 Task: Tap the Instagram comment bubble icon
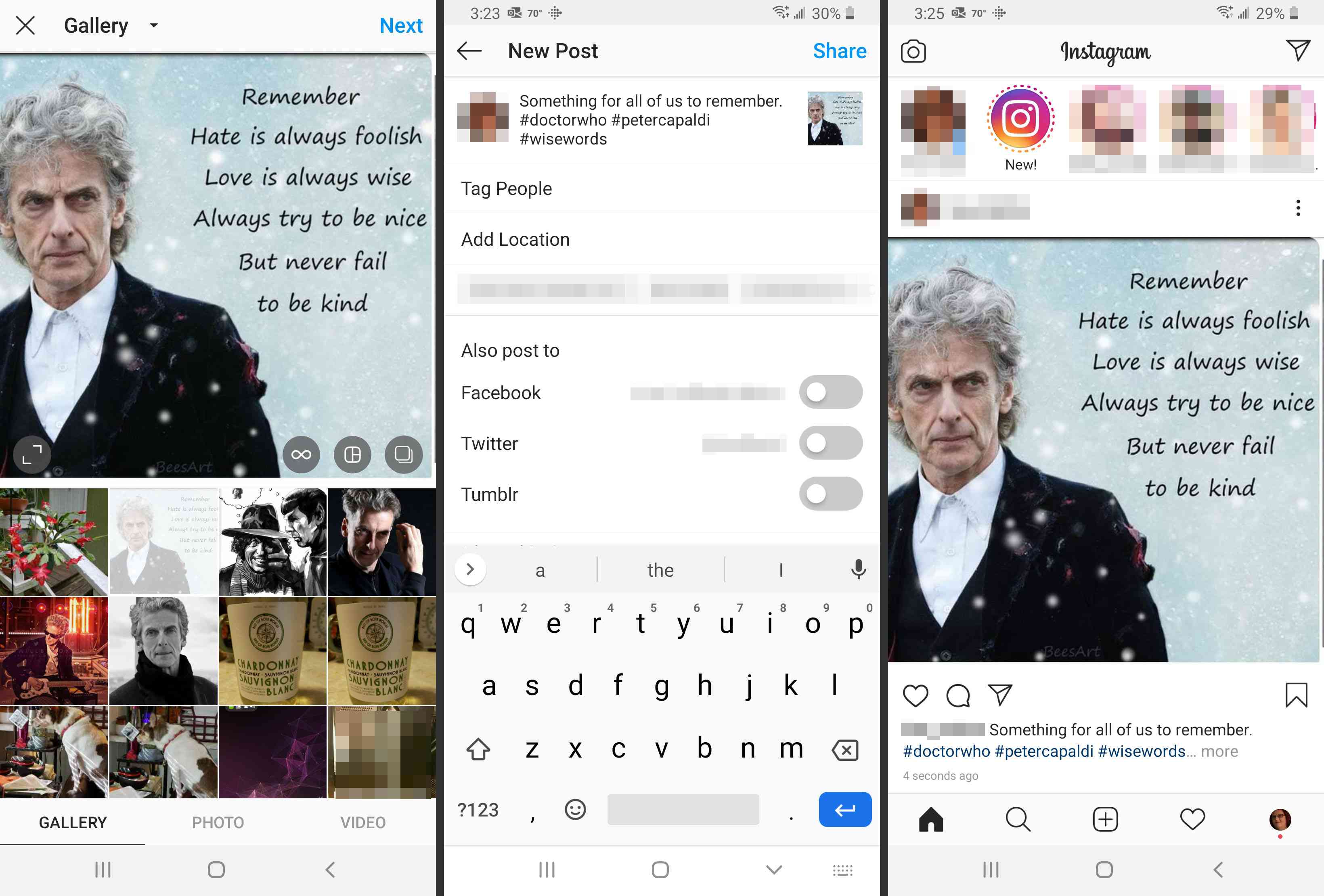pyautogui.click(x=957, y=695)
